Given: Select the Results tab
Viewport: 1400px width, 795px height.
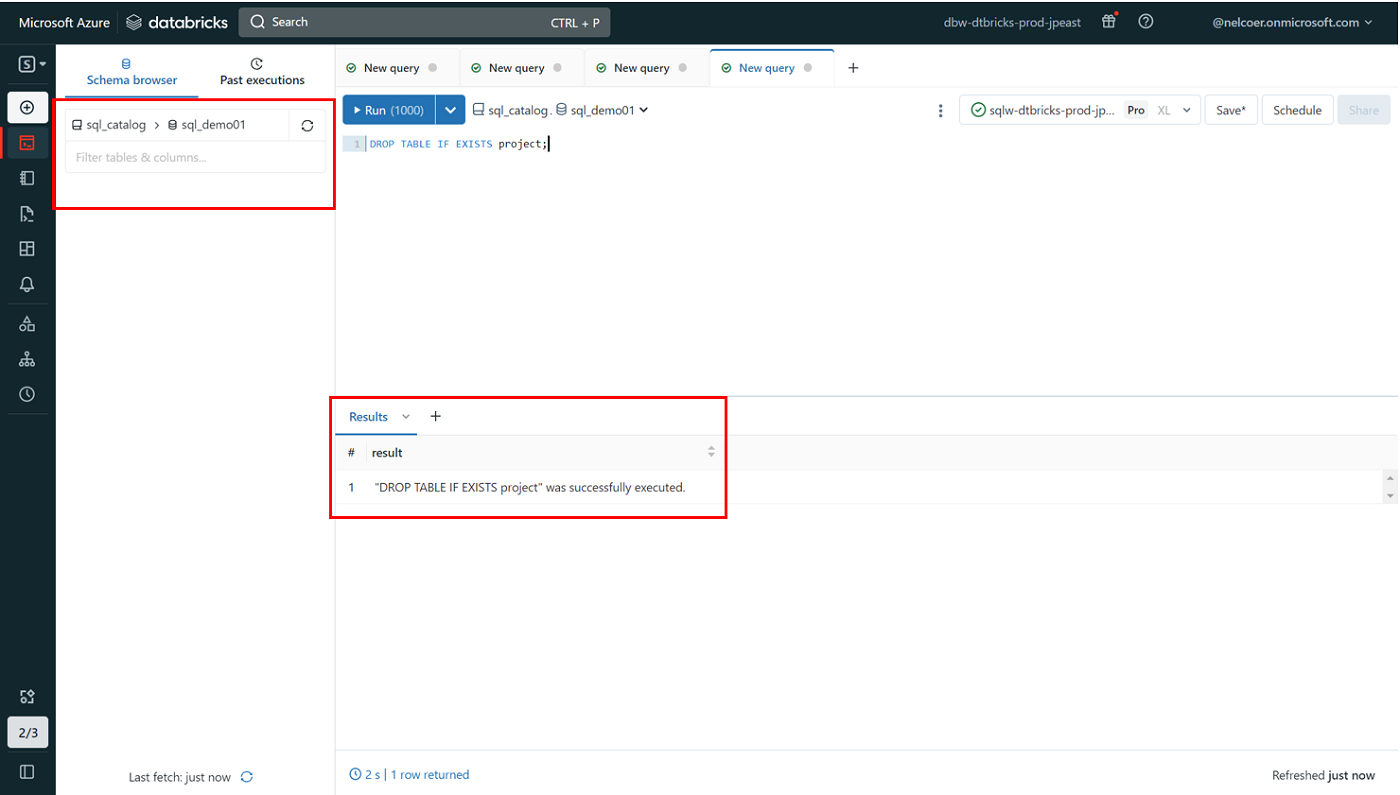Looking at the screenshot, I should pos(368,417).
